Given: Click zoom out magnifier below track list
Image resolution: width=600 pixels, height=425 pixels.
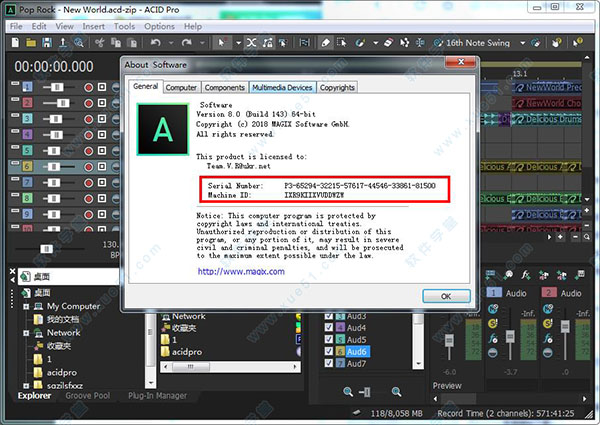Looking at the screenshot, I should pyautogui.click(x=348, y=391).
